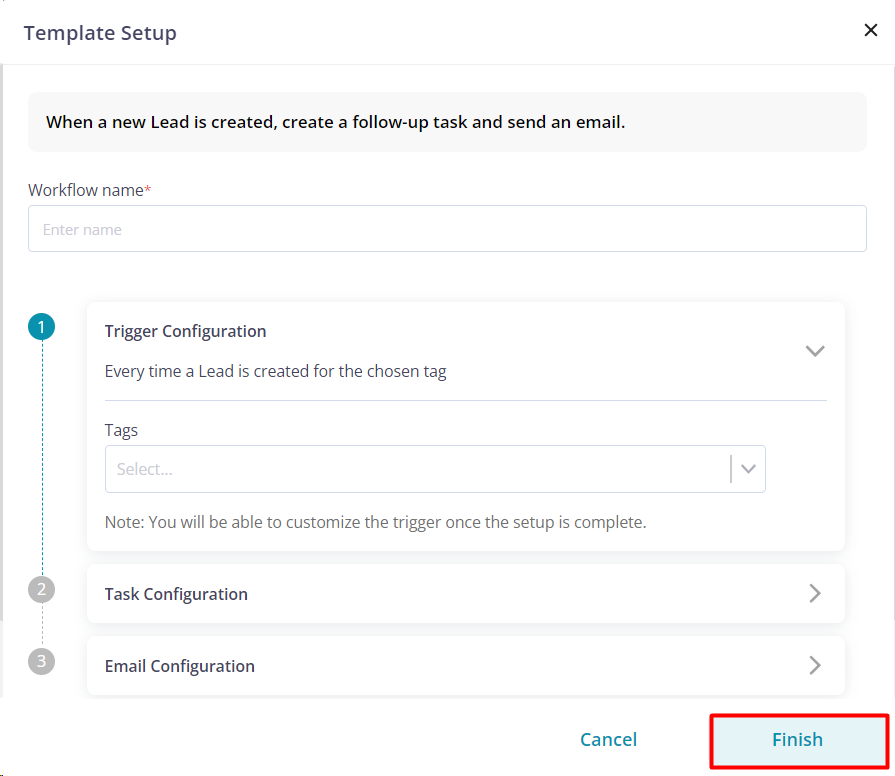Click the trigger customization note text

point(376,522)
